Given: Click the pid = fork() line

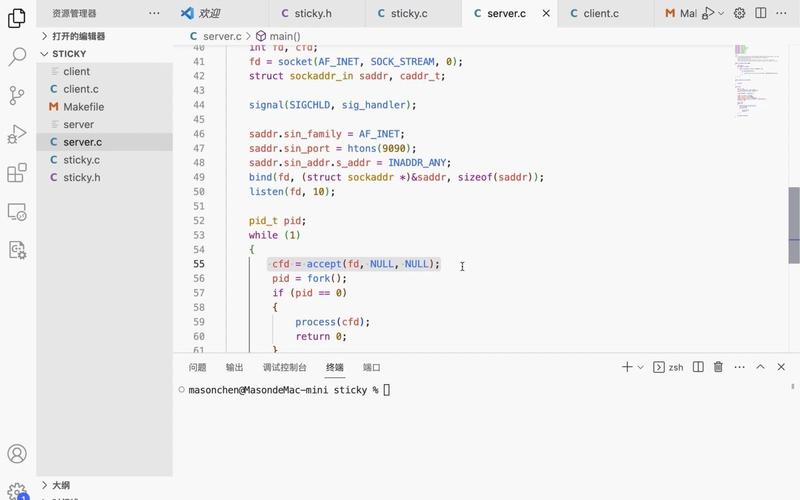Looking at the screenshot, I should (x=309, y=279).
